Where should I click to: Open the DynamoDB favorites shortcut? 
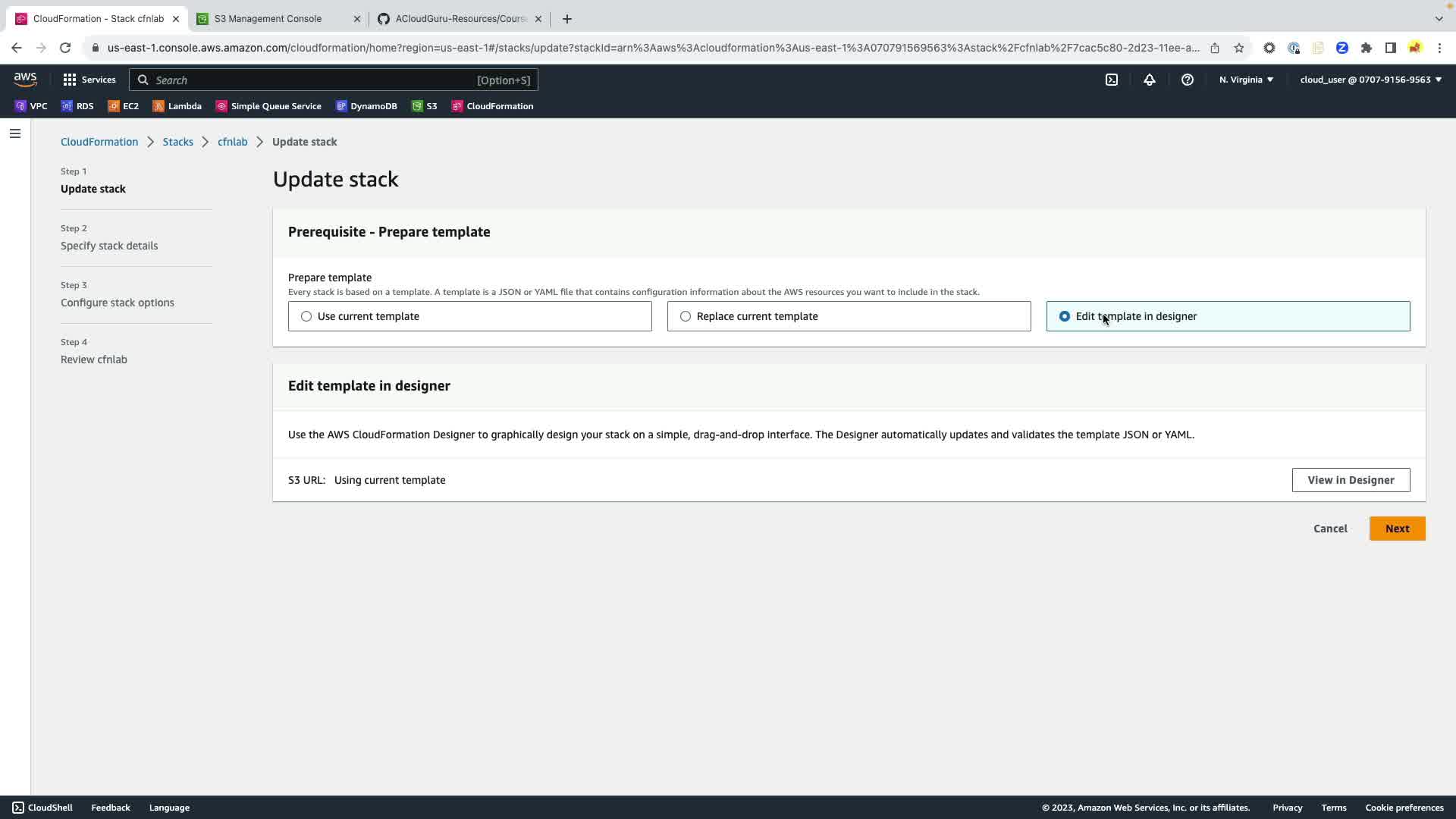(x=366, y=106)
